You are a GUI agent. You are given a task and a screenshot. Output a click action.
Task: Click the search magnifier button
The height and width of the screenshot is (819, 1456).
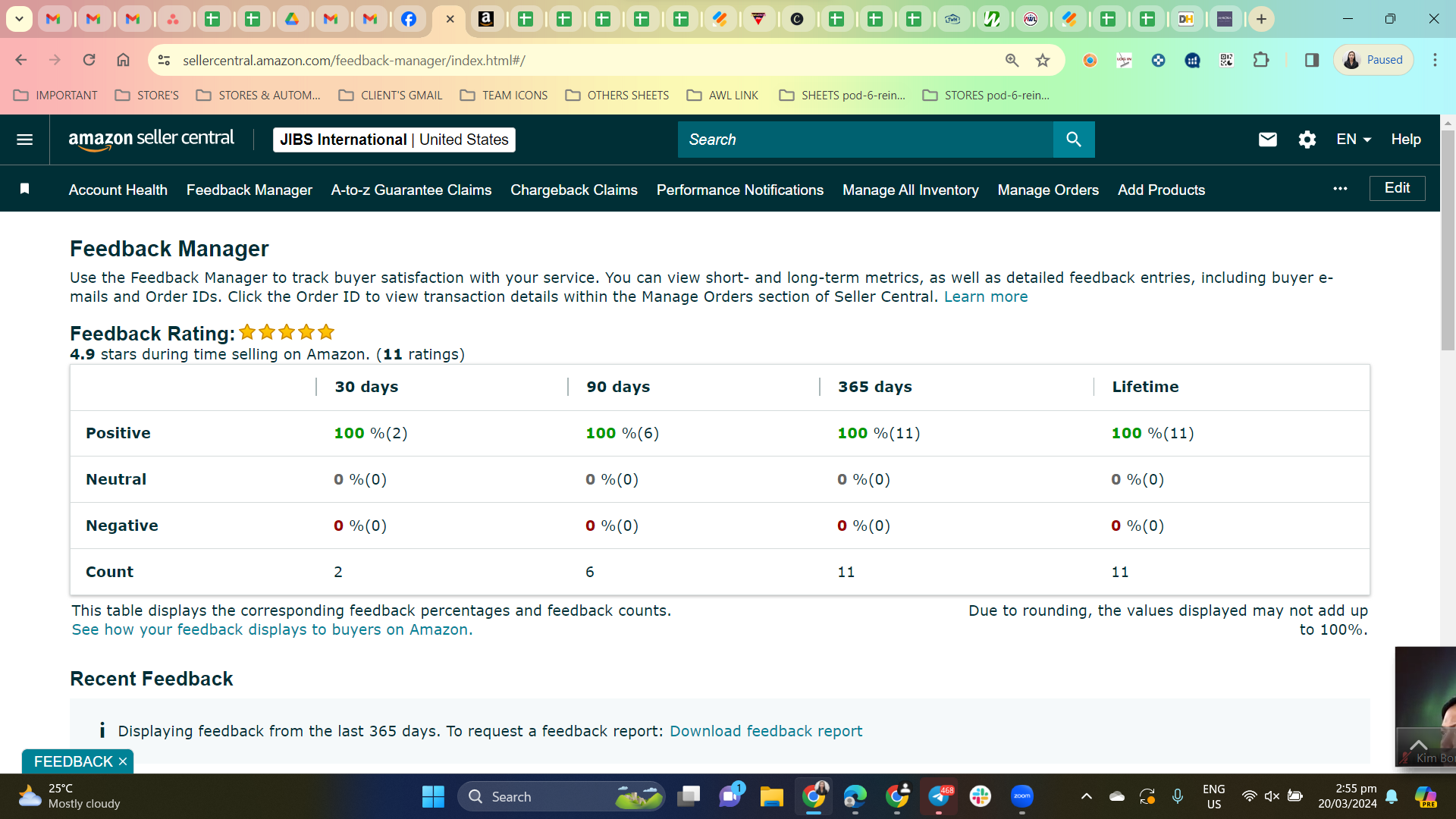point(1073,140)
